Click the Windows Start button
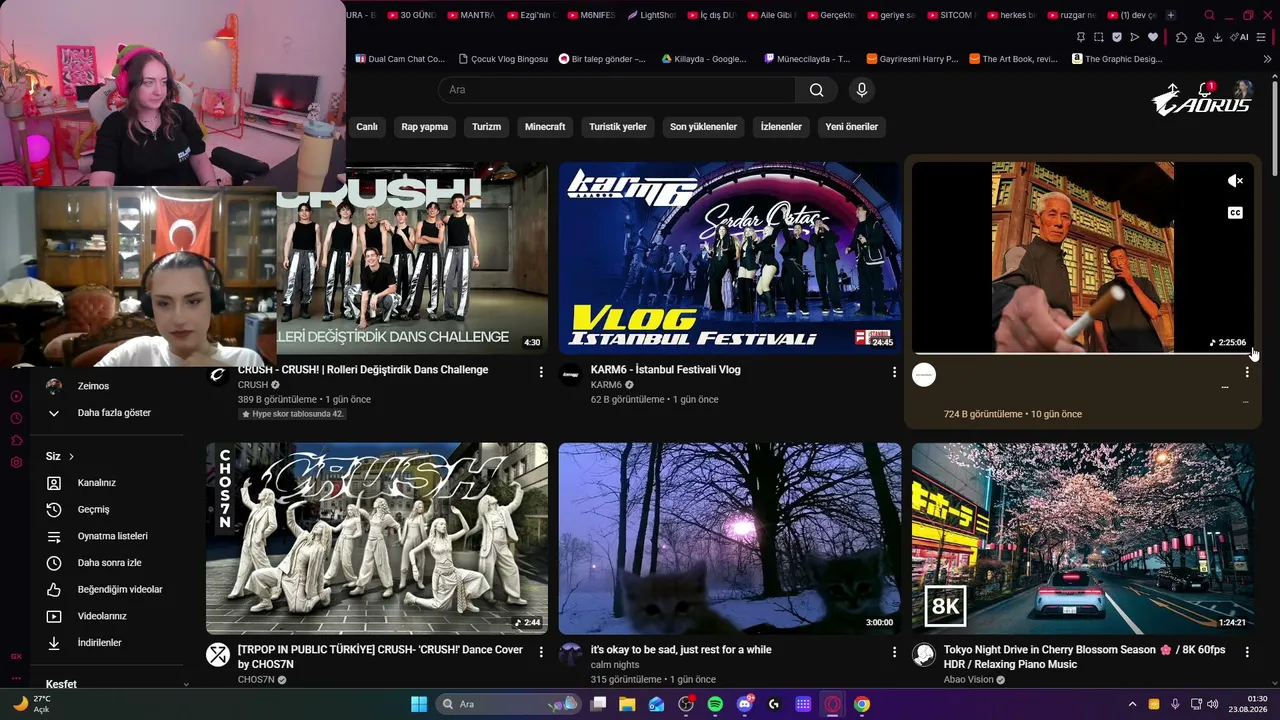 click(419, 704)
